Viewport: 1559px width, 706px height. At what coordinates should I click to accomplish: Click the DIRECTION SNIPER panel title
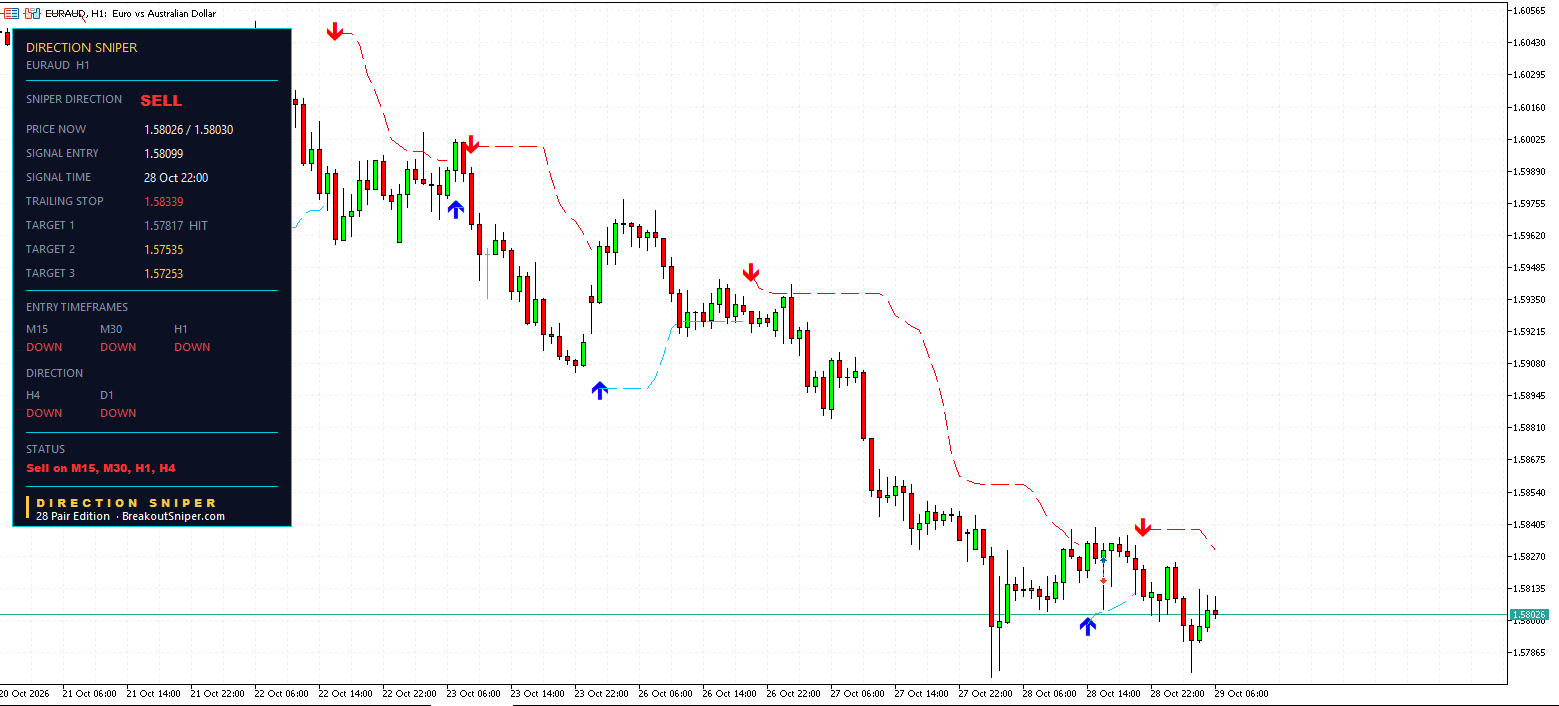(82, 47)
